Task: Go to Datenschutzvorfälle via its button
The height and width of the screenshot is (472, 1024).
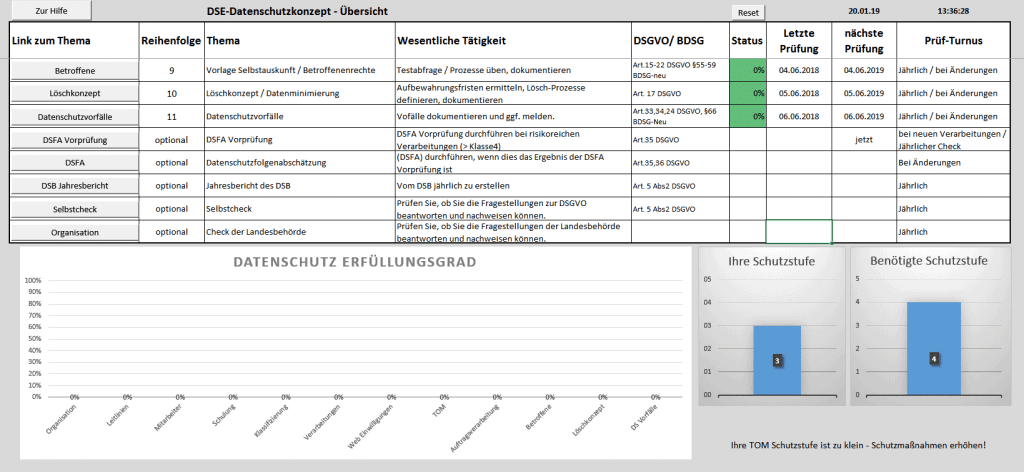Action: (x=73, y=117)
